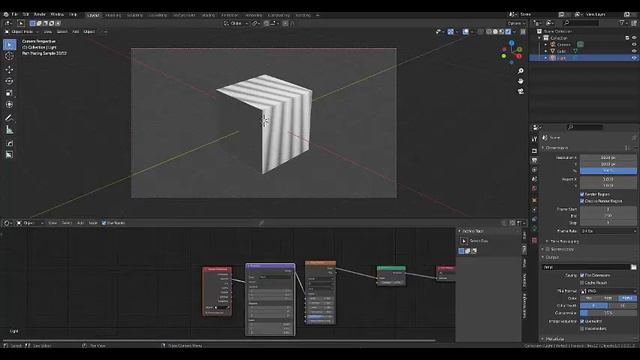Click the output path text field
Screen dimensions: 640x360
tap(586, 267)
